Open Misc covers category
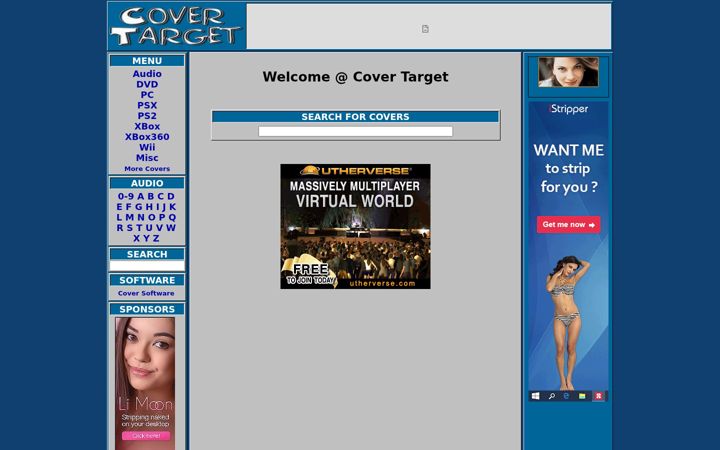 pos(147,158)
